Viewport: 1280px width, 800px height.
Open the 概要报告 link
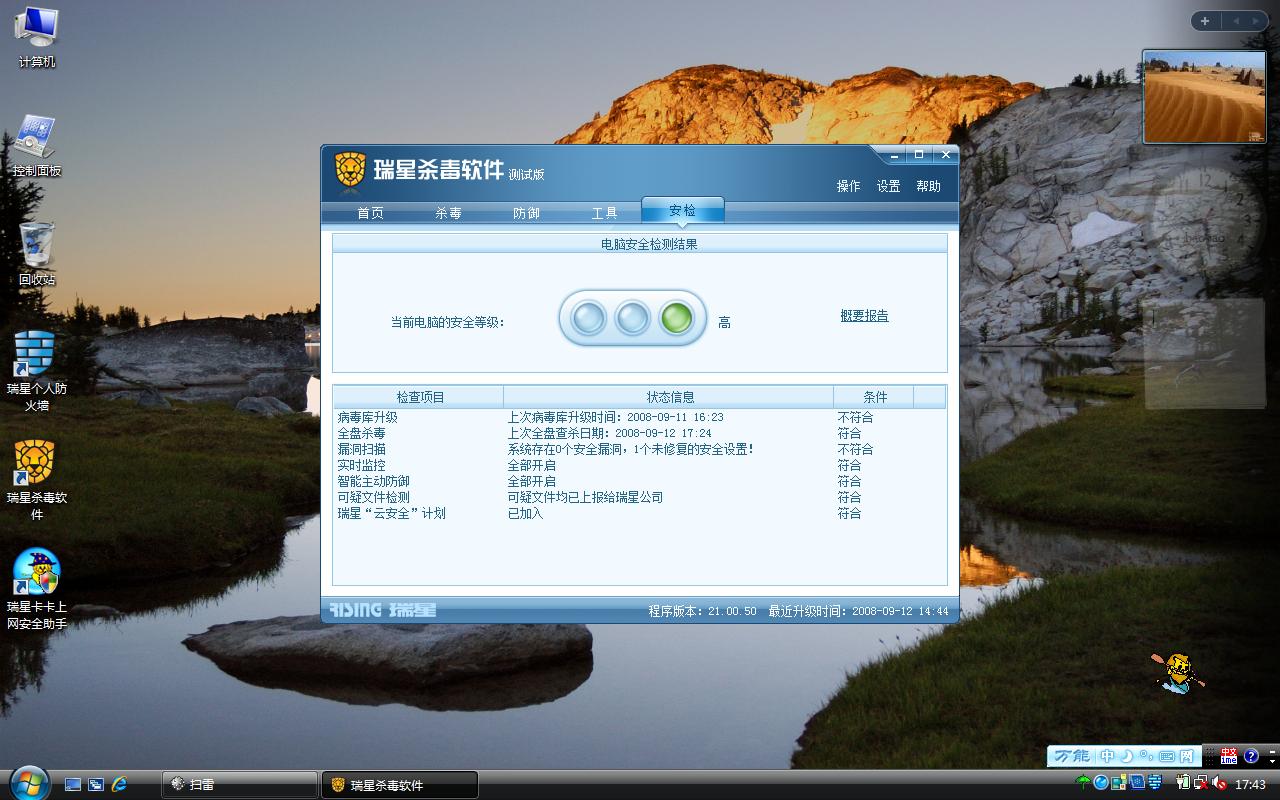coord(865,316)
